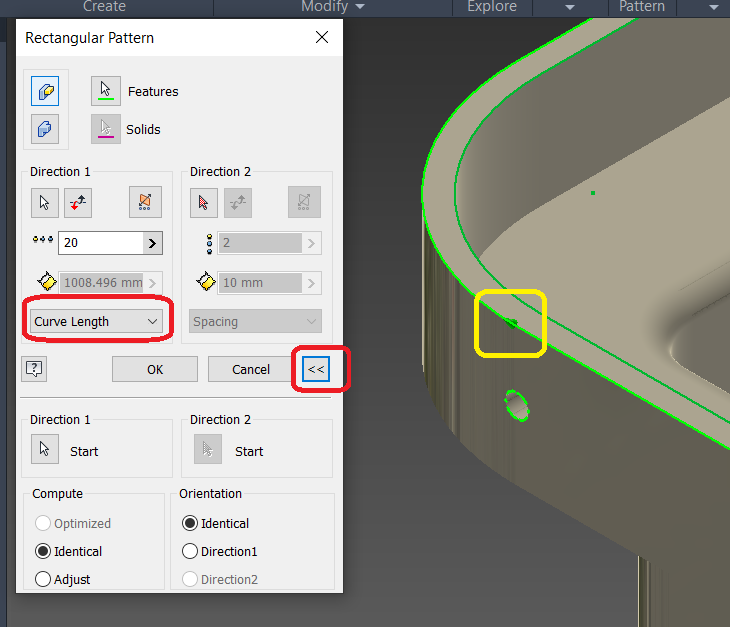This screenshot has width=730, height=627.
Task: Select the pattern individual features icon
Action: click(45, 91)
